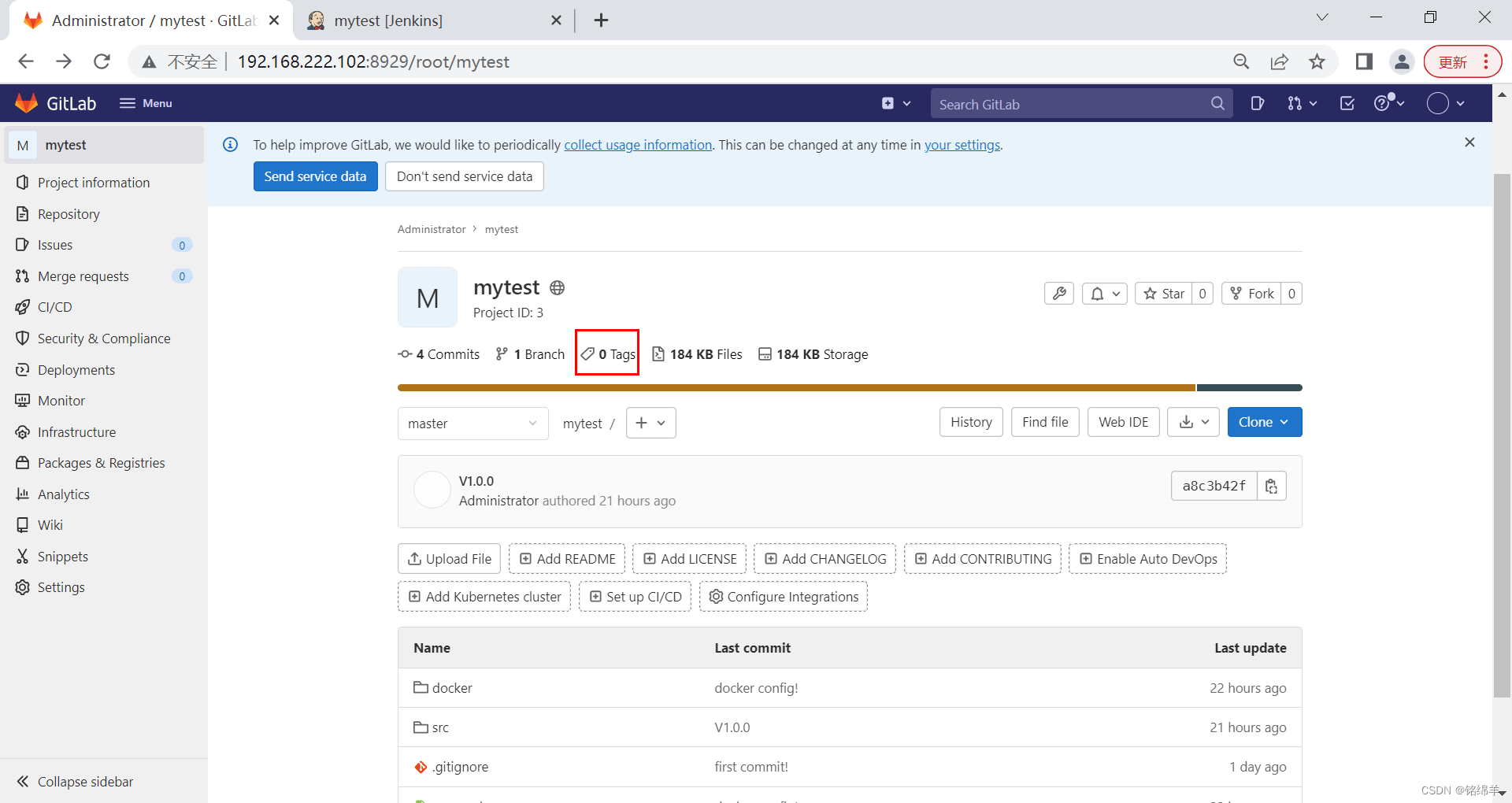Open the user avatar dropdown menu

point(1446,103)
